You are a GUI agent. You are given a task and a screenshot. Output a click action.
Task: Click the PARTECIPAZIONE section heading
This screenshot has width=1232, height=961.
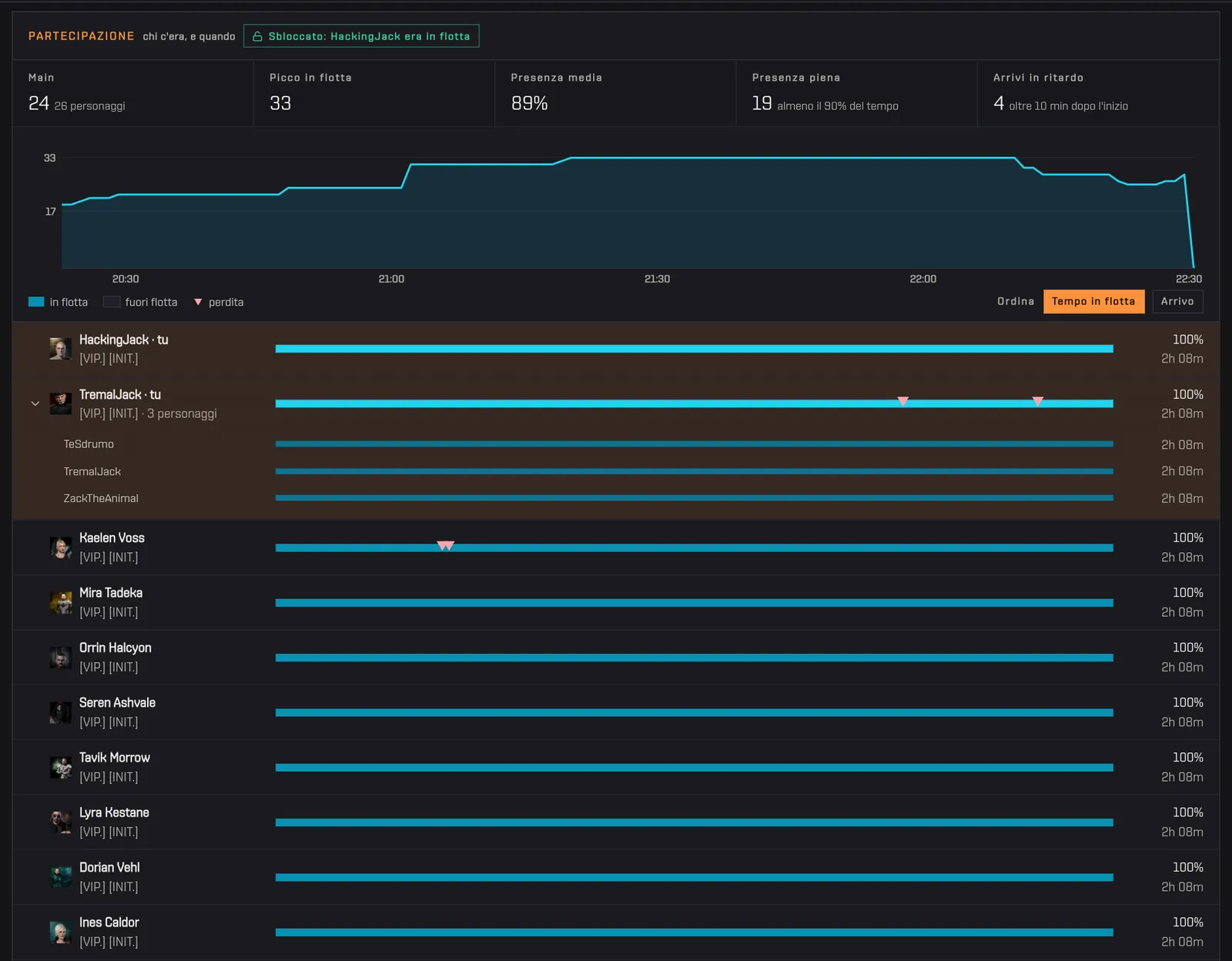pos(82,36)
